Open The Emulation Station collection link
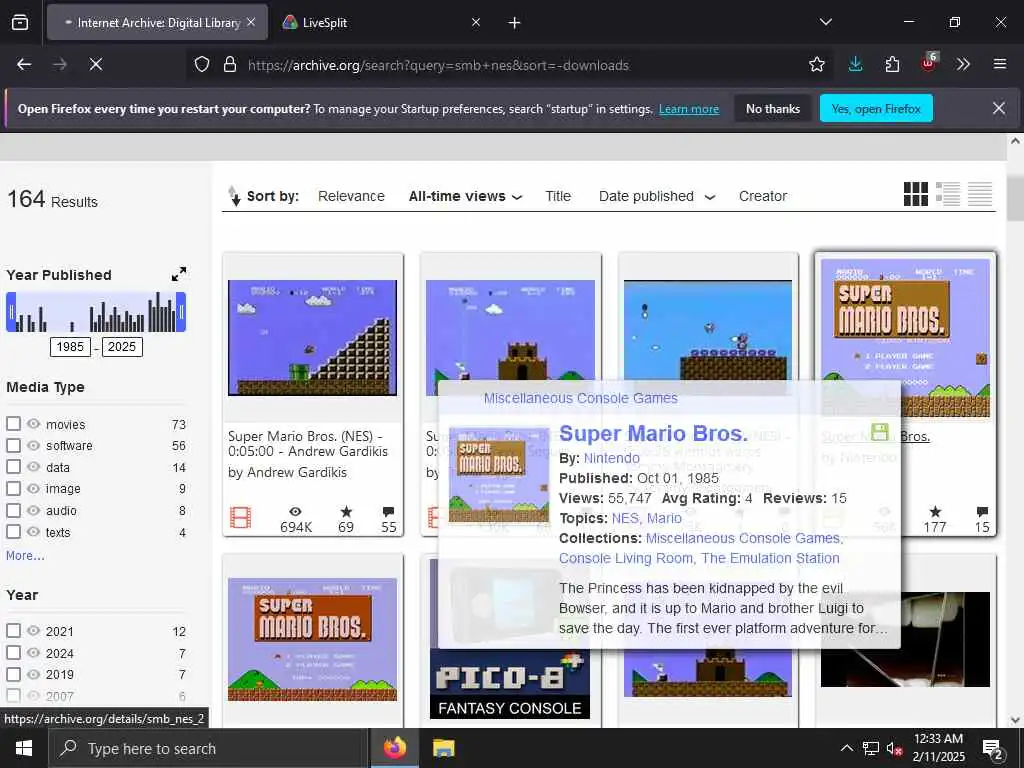This screenshot has width=1024, height=768. (771, 558)
